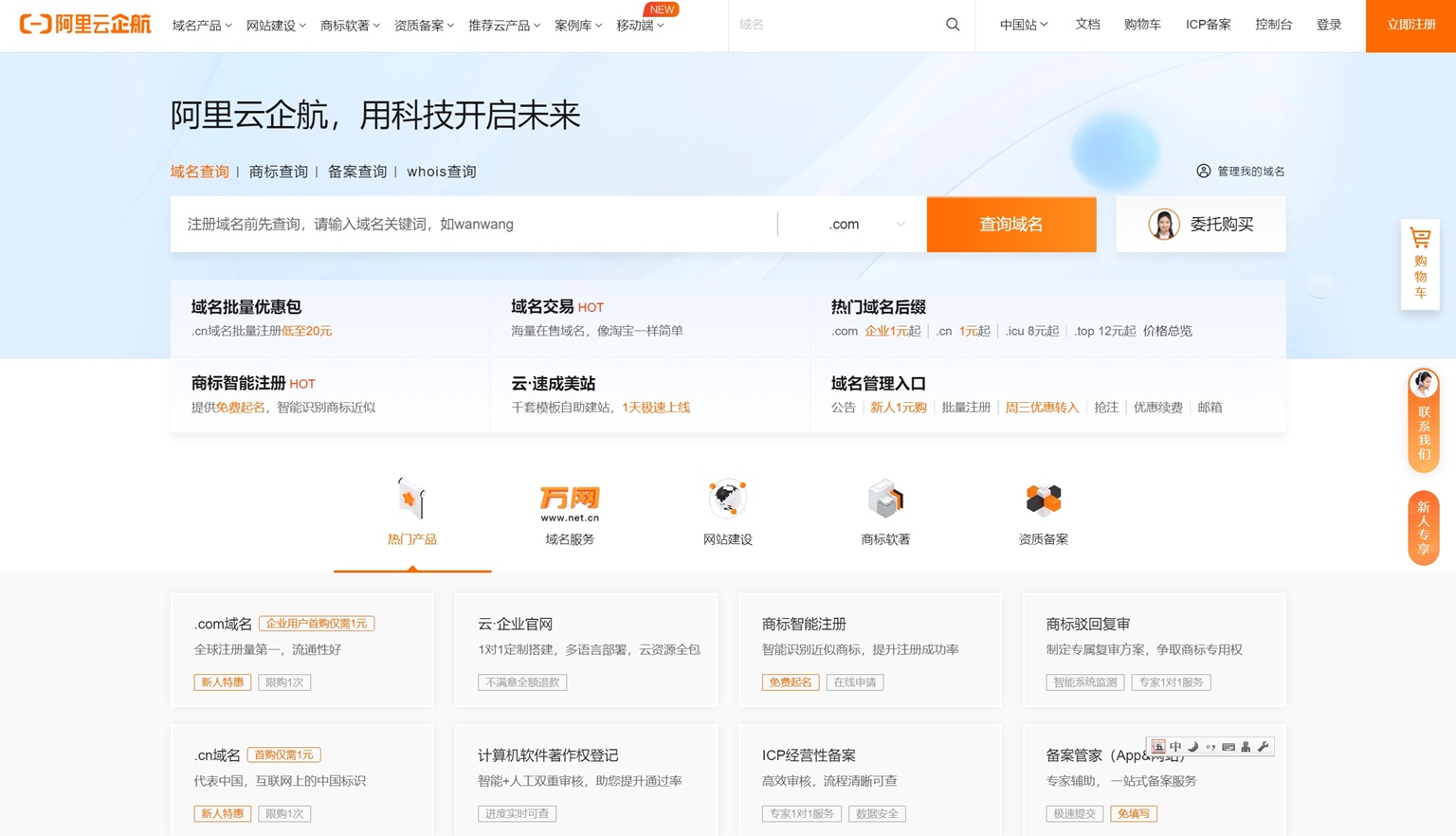
Task: Click the 企业1元起 .com price link
Action: click(892, 331)
